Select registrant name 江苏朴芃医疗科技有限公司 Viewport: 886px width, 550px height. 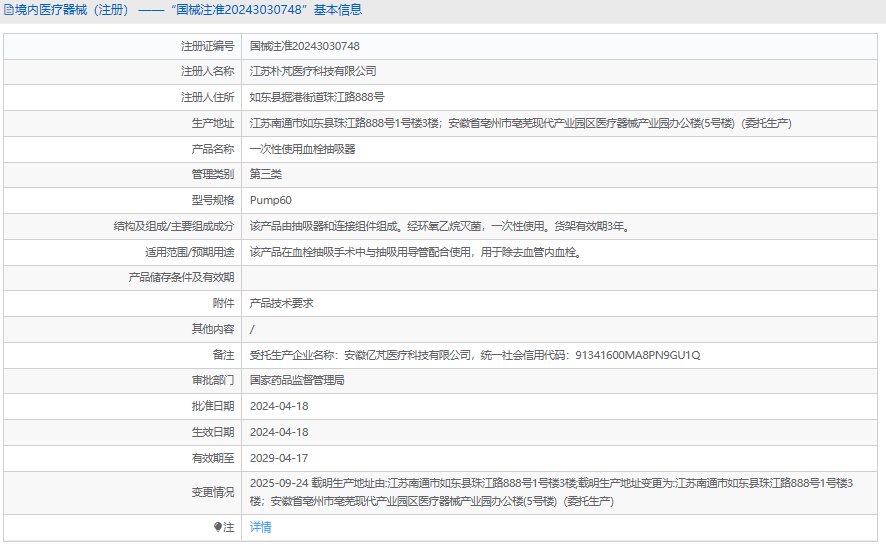(x=313, y=71)
